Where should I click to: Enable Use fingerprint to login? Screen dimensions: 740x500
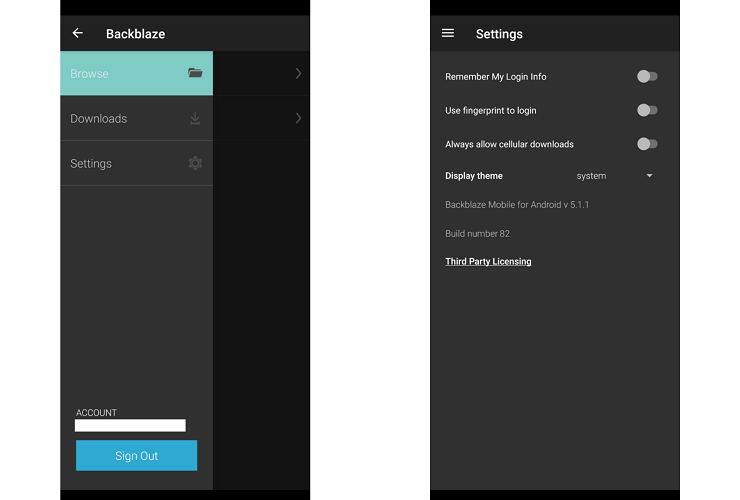click(647, 110)
